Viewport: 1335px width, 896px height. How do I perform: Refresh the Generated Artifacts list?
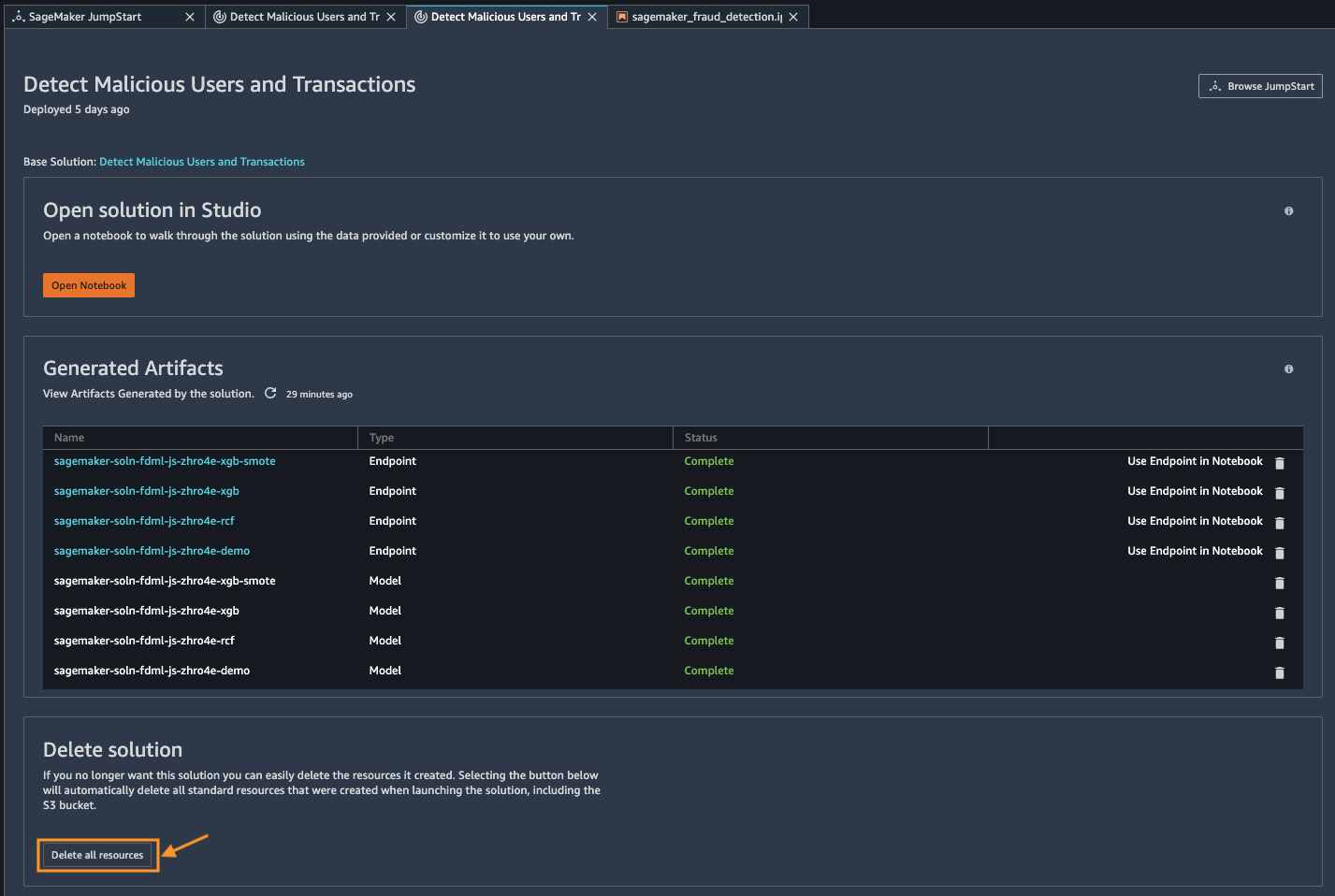270,394
